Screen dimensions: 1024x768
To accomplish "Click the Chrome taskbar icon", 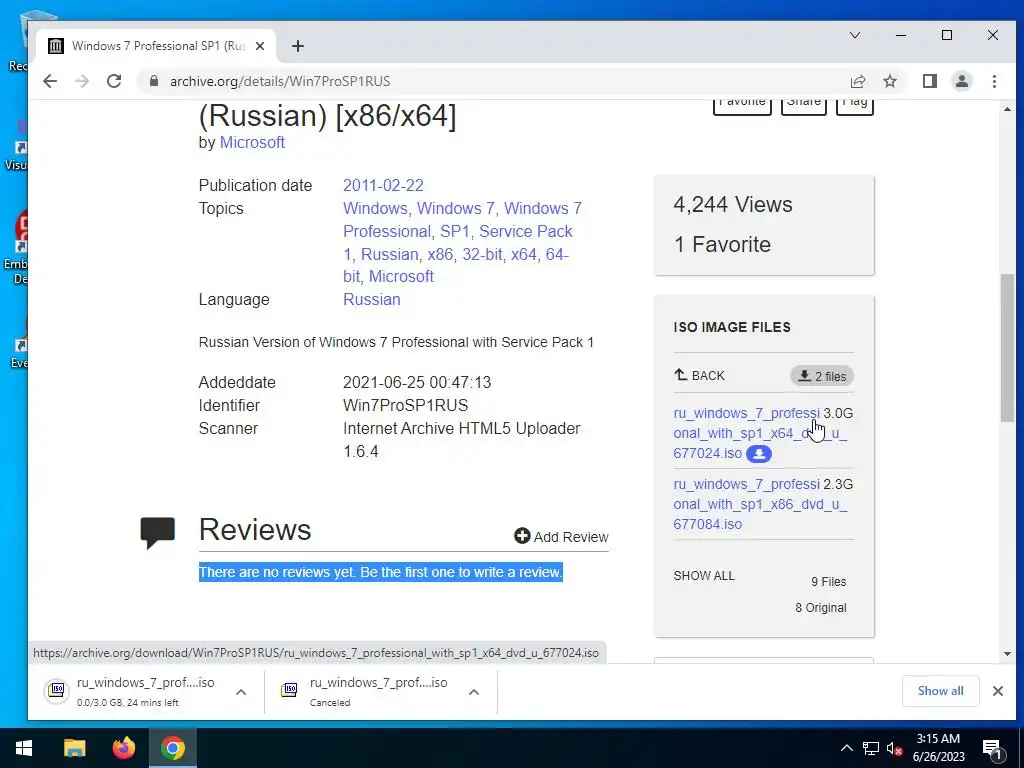I will click(173, 748).
